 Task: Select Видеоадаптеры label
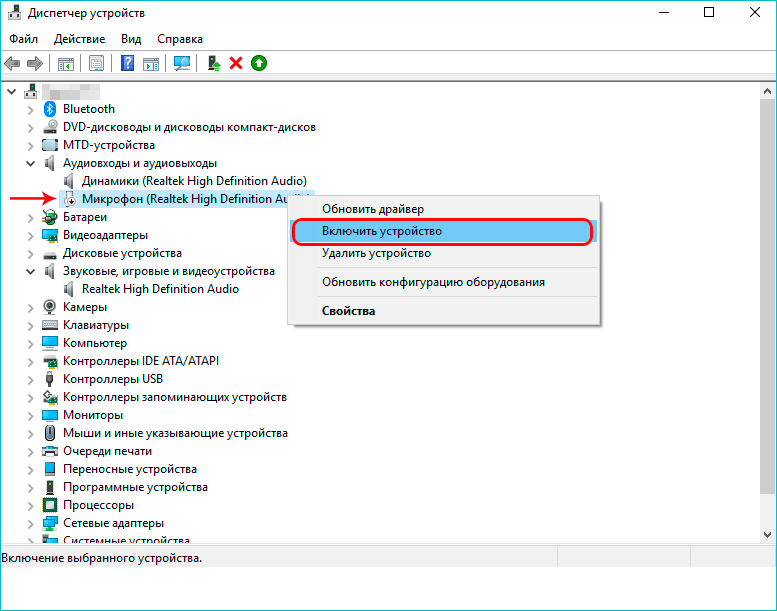pos(105,235)
